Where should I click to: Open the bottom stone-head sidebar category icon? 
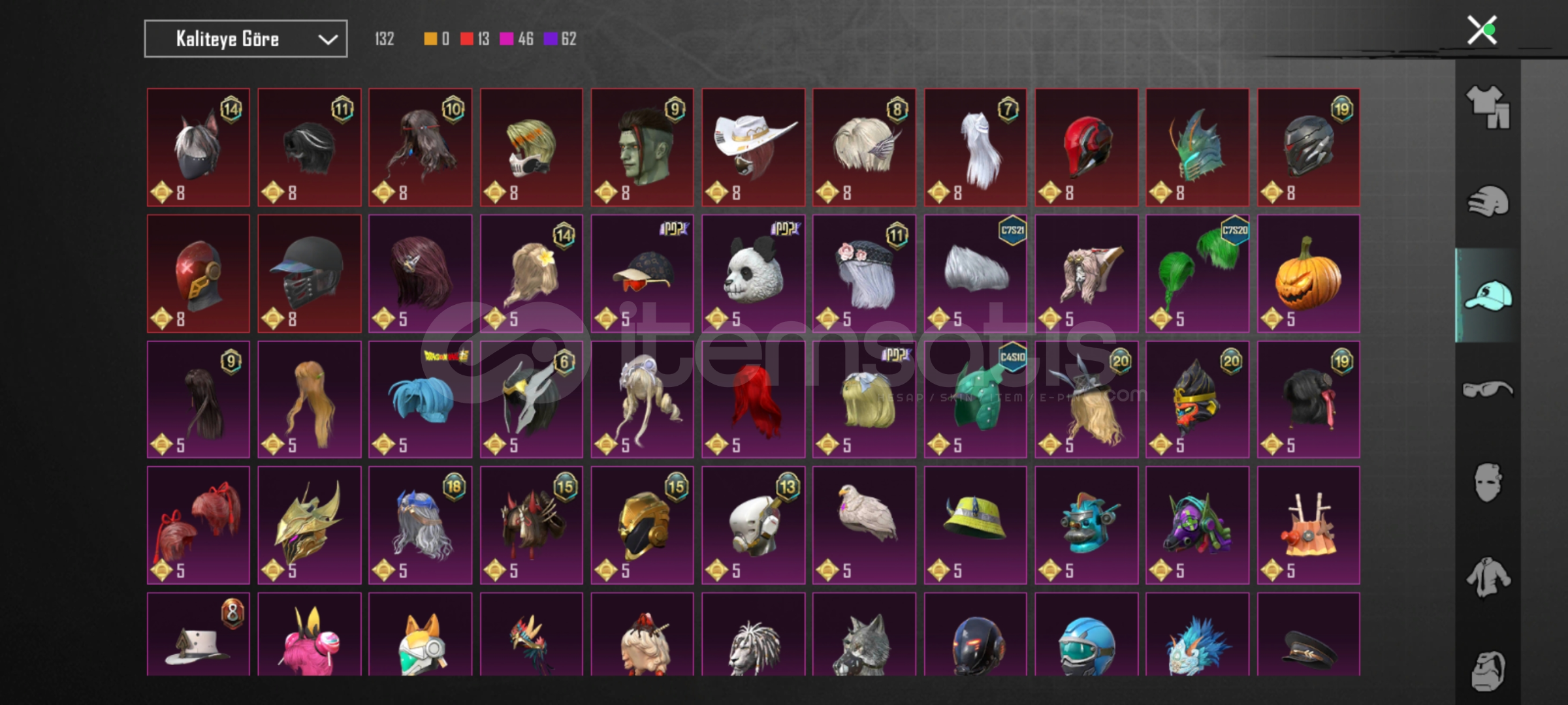(1488, 670)
